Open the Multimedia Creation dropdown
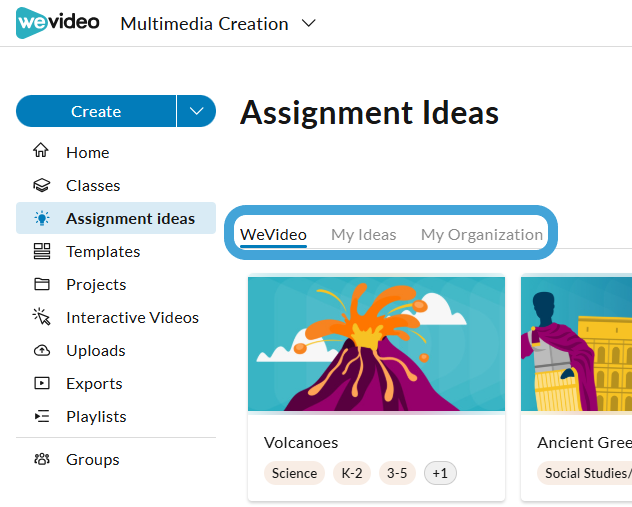The height and width of the screenshot is (507, 632). [218, 24]
